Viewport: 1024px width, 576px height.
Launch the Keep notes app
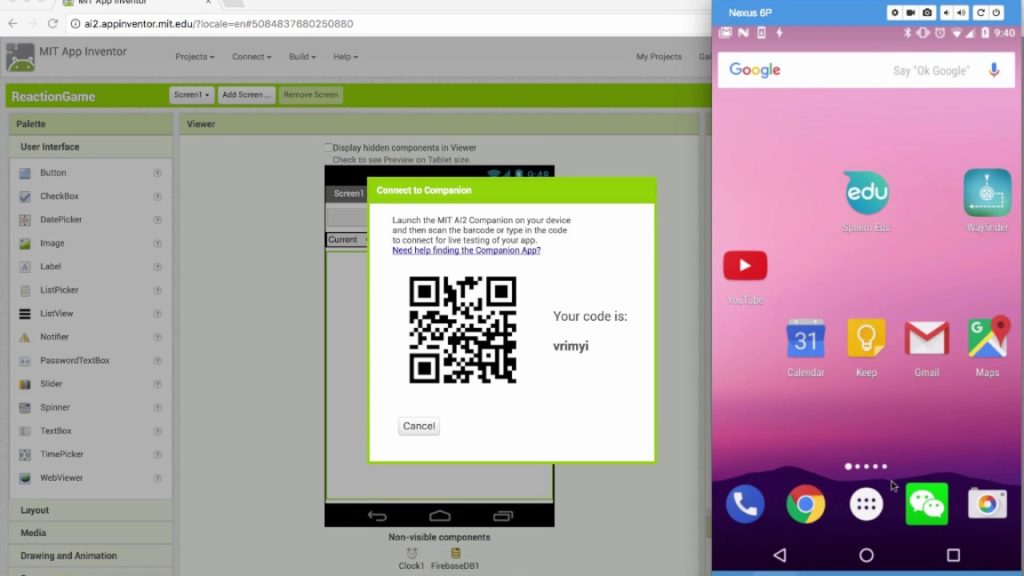866,338
